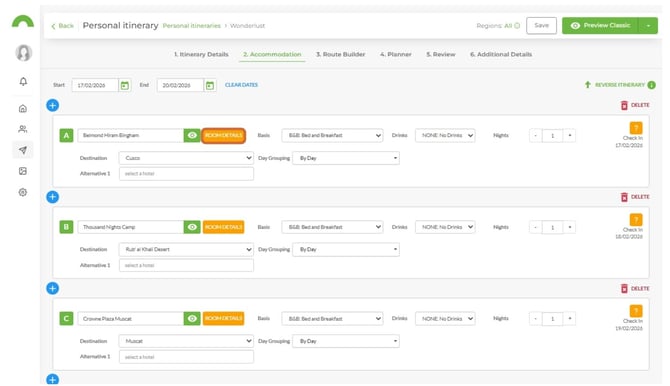Viewport: 670px width, 386px height.
Task: Toggle eye preview for Thousand Nights Camp
Action: 192,227
